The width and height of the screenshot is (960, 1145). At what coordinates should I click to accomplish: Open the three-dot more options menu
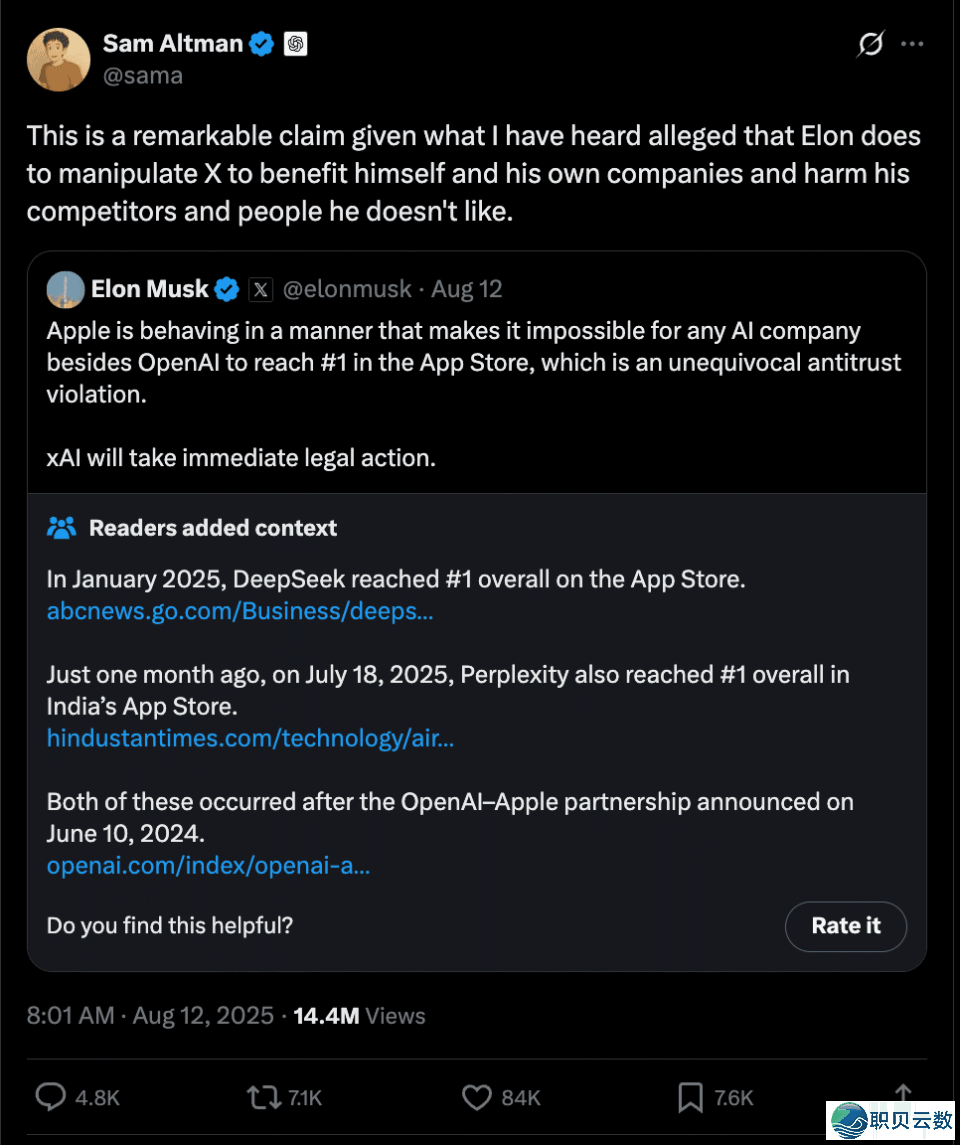pos(912,44)
